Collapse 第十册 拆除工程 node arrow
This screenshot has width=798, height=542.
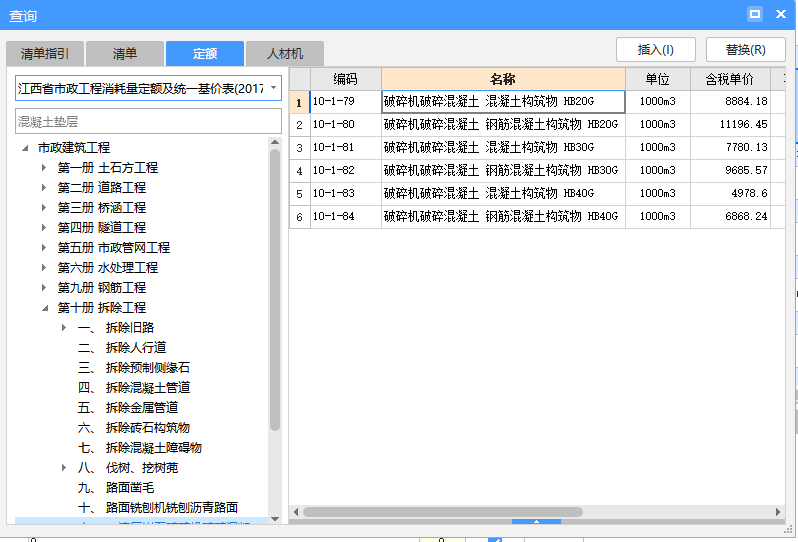tap(45, 308)
